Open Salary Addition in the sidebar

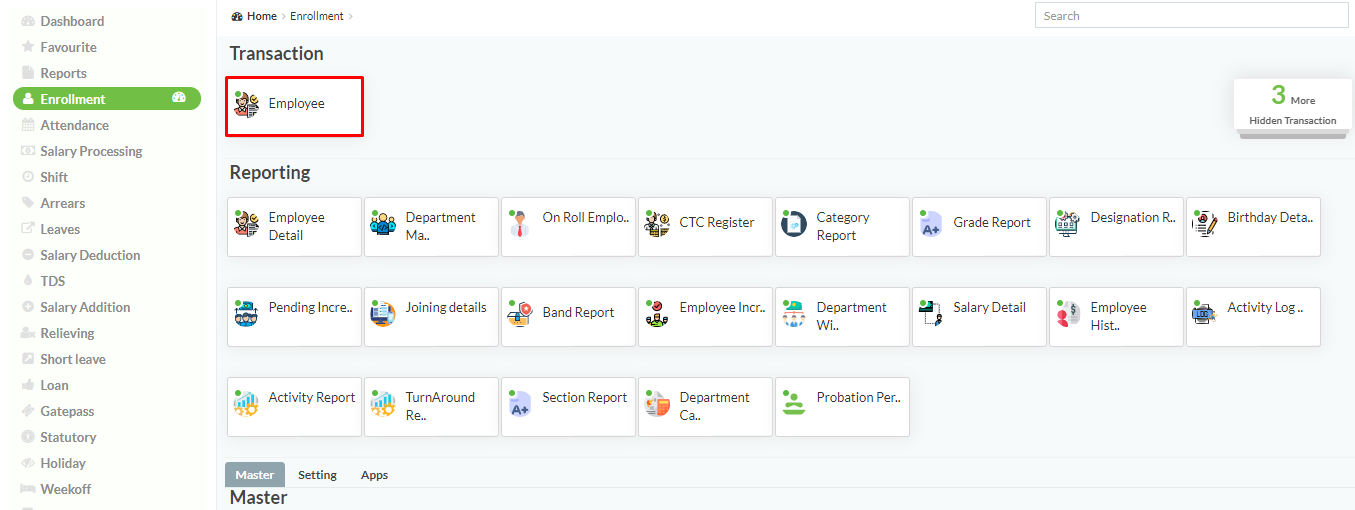pos(85,307)
